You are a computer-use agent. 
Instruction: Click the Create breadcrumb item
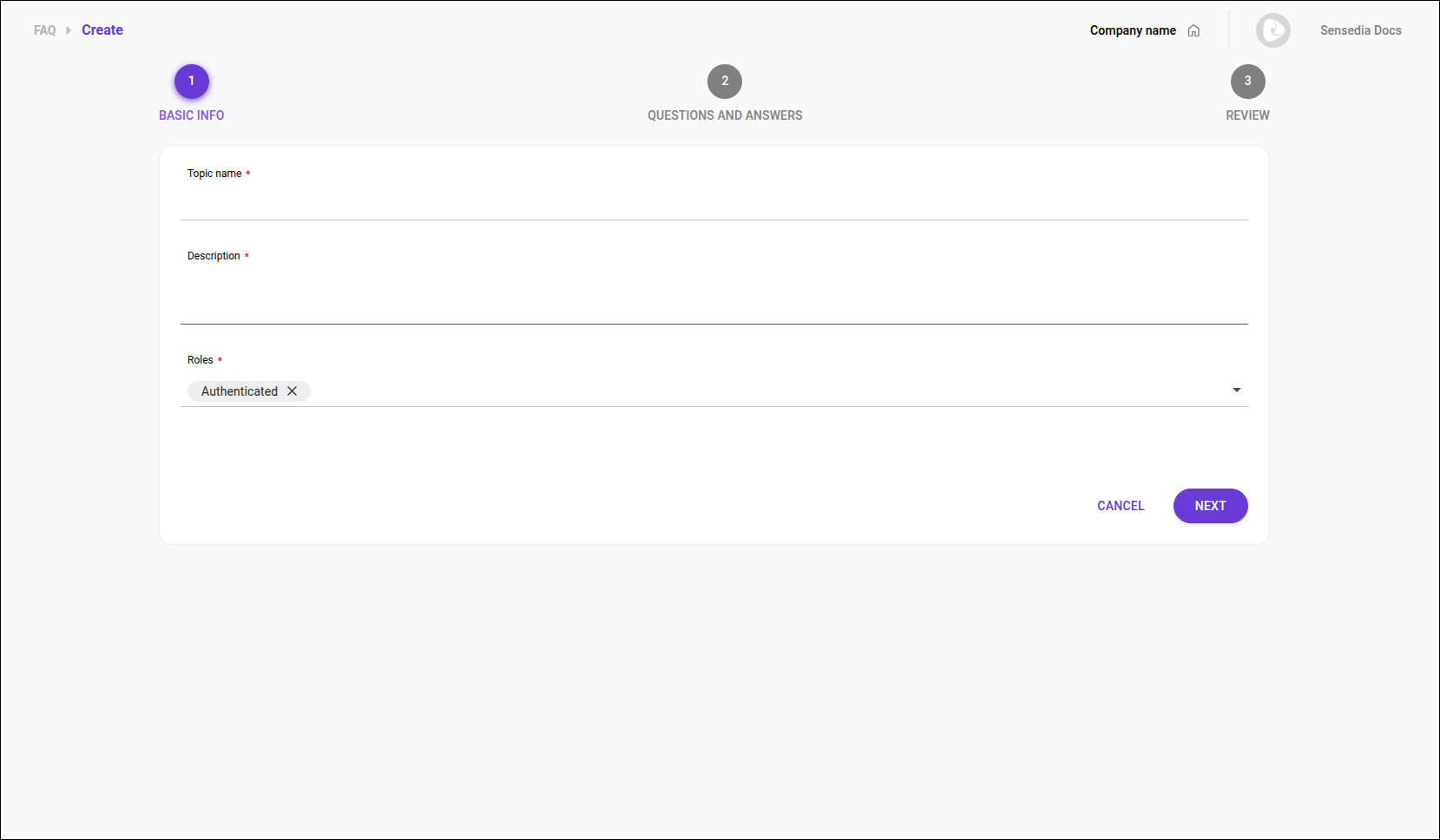click(x=102, y=30)
